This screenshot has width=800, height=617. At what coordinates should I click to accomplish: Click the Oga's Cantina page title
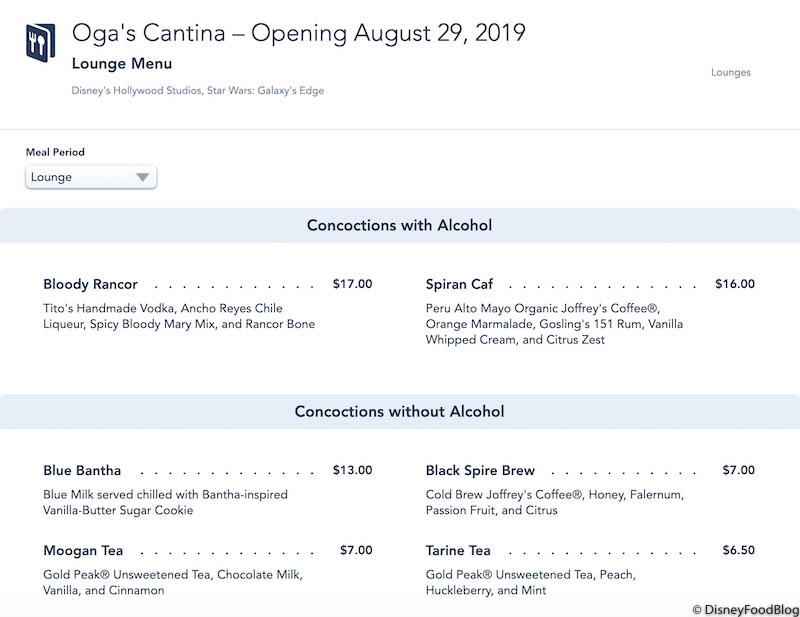[x=298, y=33]
